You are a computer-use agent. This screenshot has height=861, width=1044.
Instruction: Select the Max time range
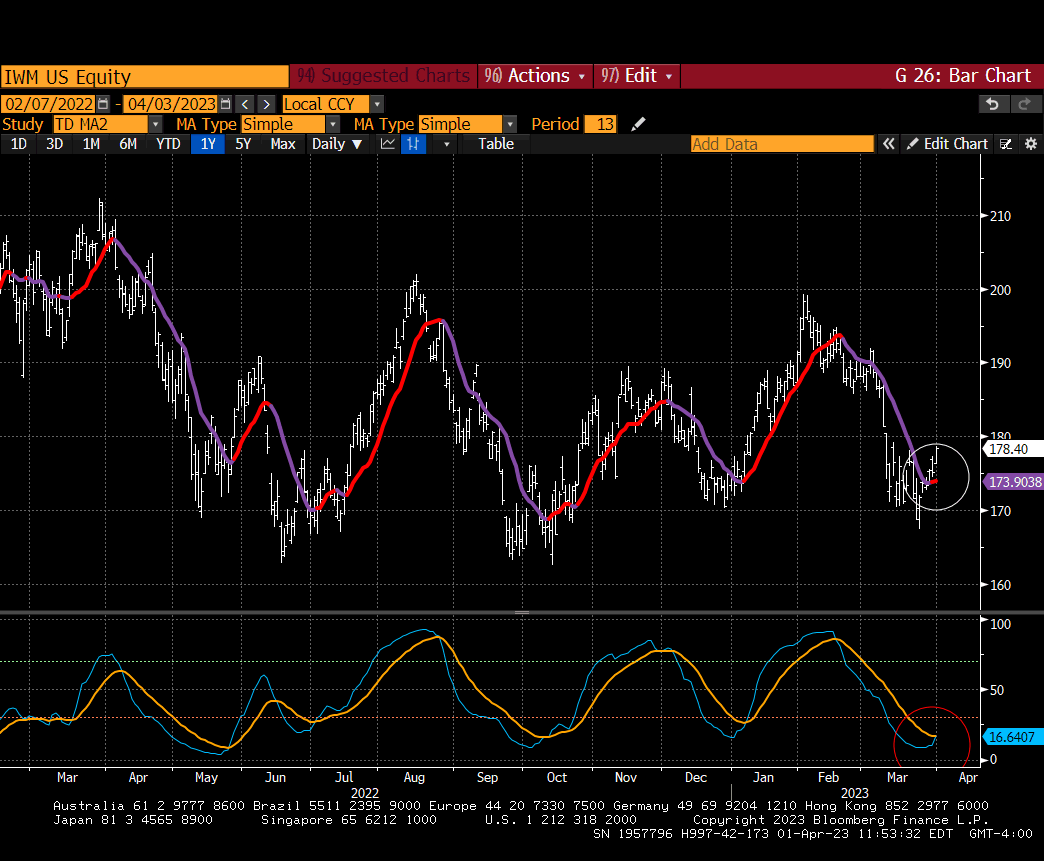pyautogui.click(x=283, y=144)
